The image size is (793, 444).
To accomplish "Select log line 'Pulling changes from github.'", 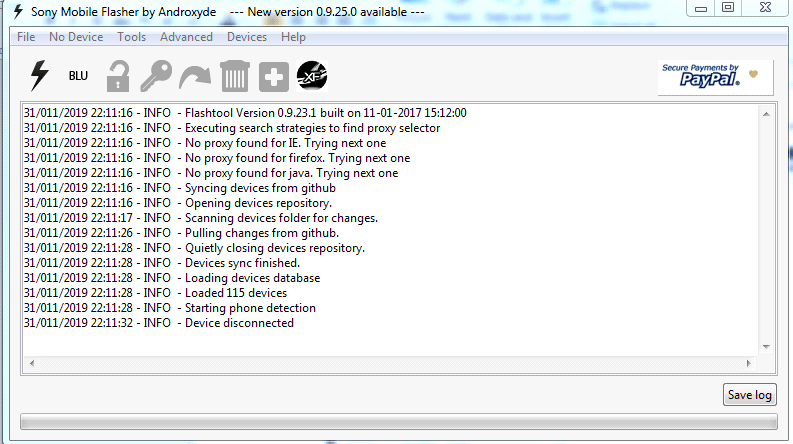I will coord(181,233).
